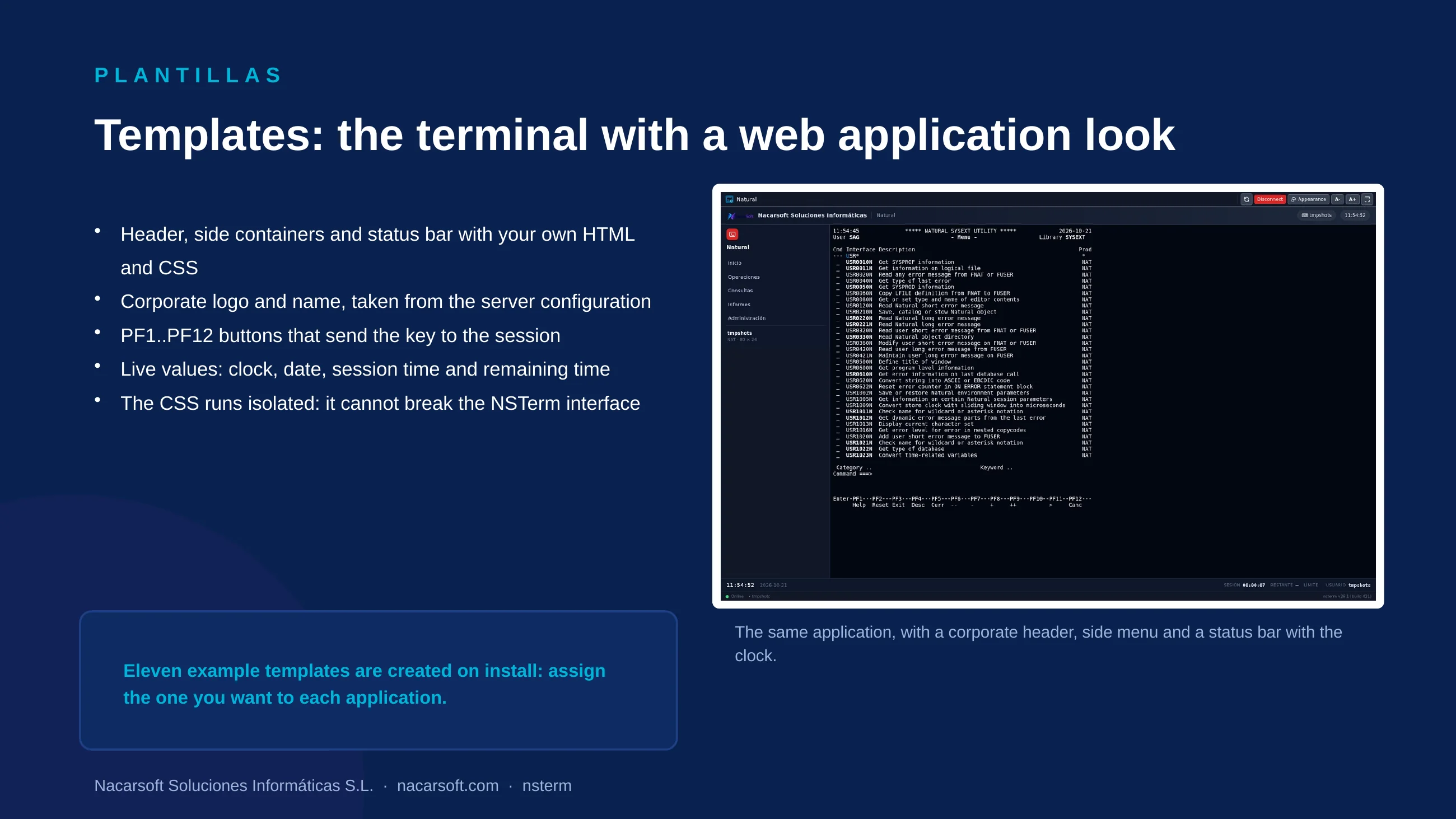
Task: Increase font size with A+ button
Action: (x=1352, y=199)
